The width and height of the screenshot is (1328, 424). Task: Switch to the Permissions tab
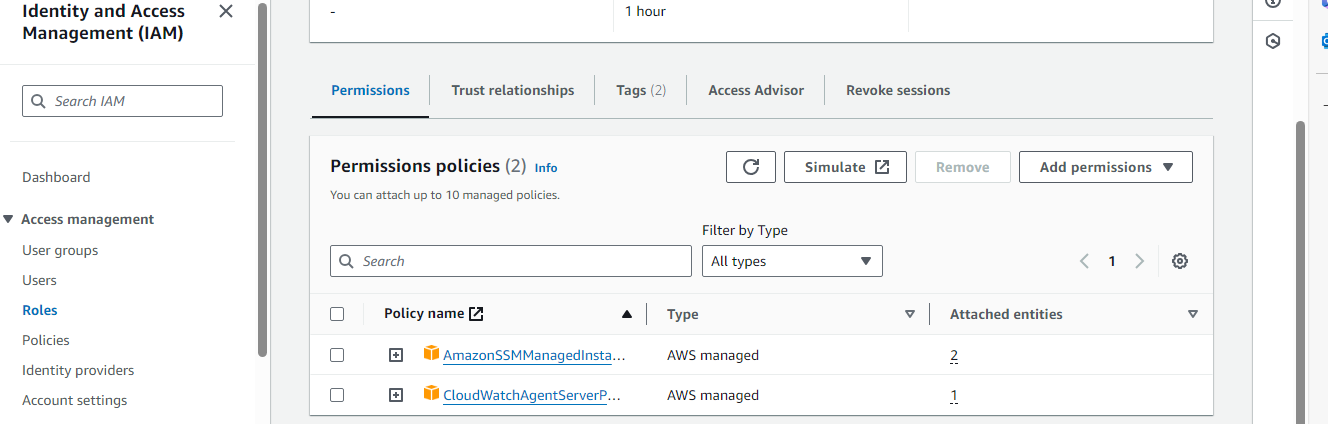(x=370, y=90)
